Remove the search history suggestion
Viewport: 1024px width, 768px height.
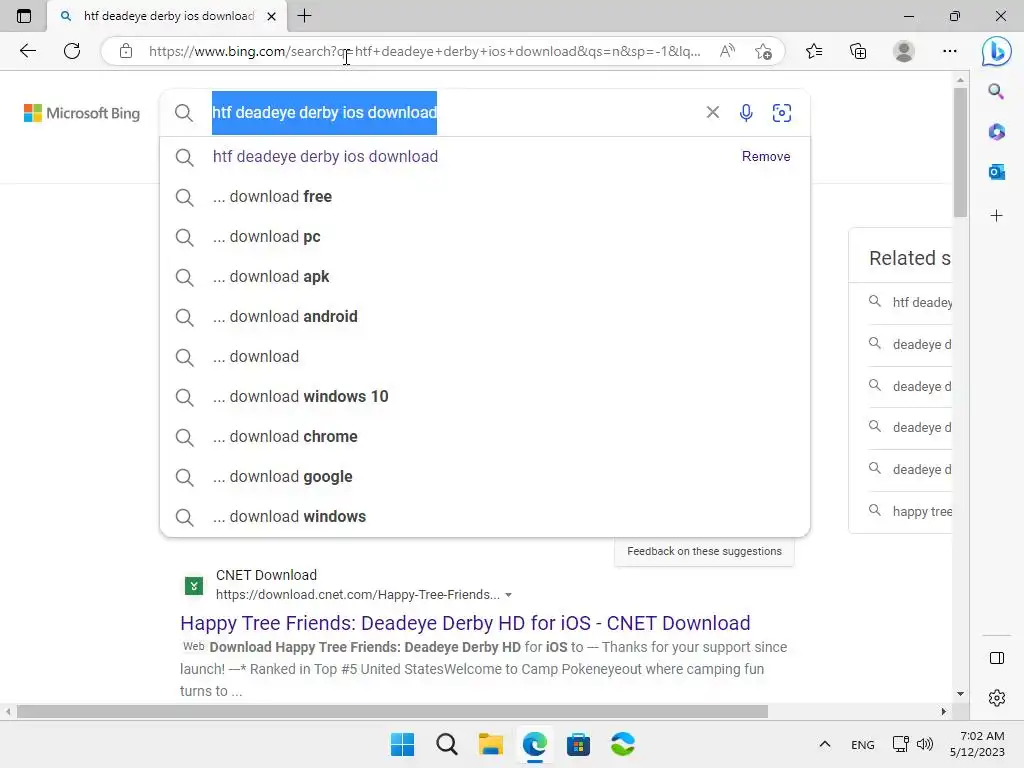tap(765, 156)
